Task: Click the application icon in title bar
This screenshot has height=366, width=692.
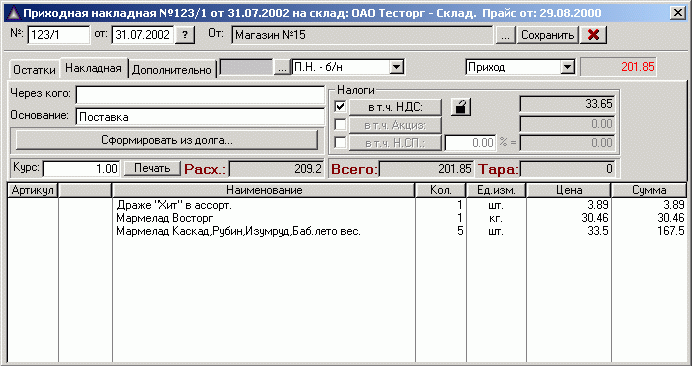Action: pos(13,13)
